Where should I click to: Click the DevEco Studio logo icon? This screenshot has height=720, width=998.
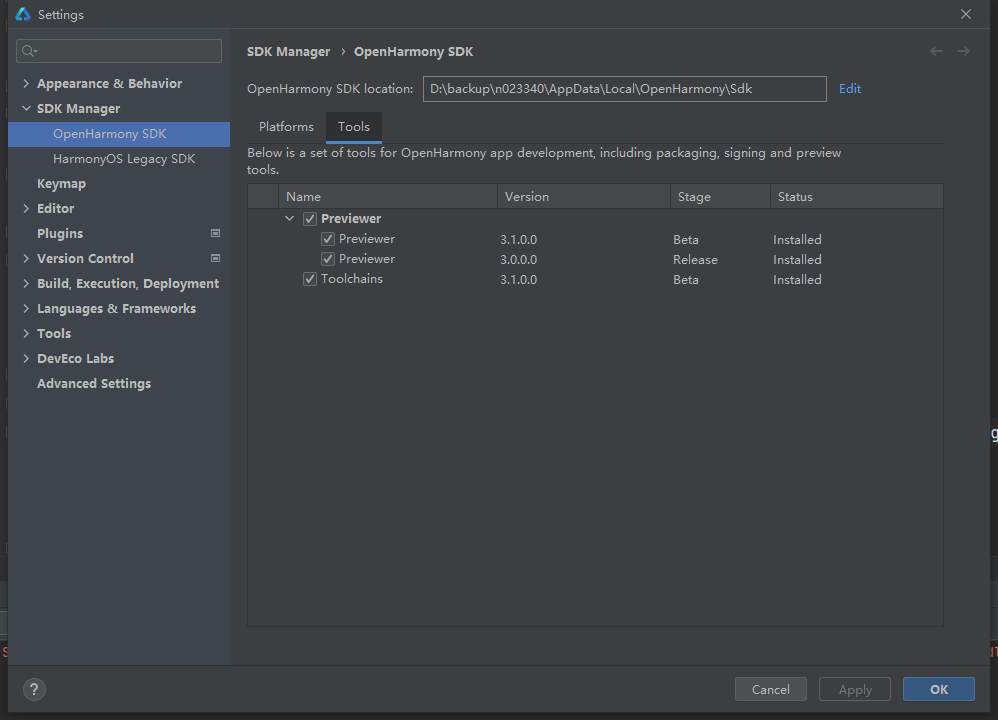23,14
